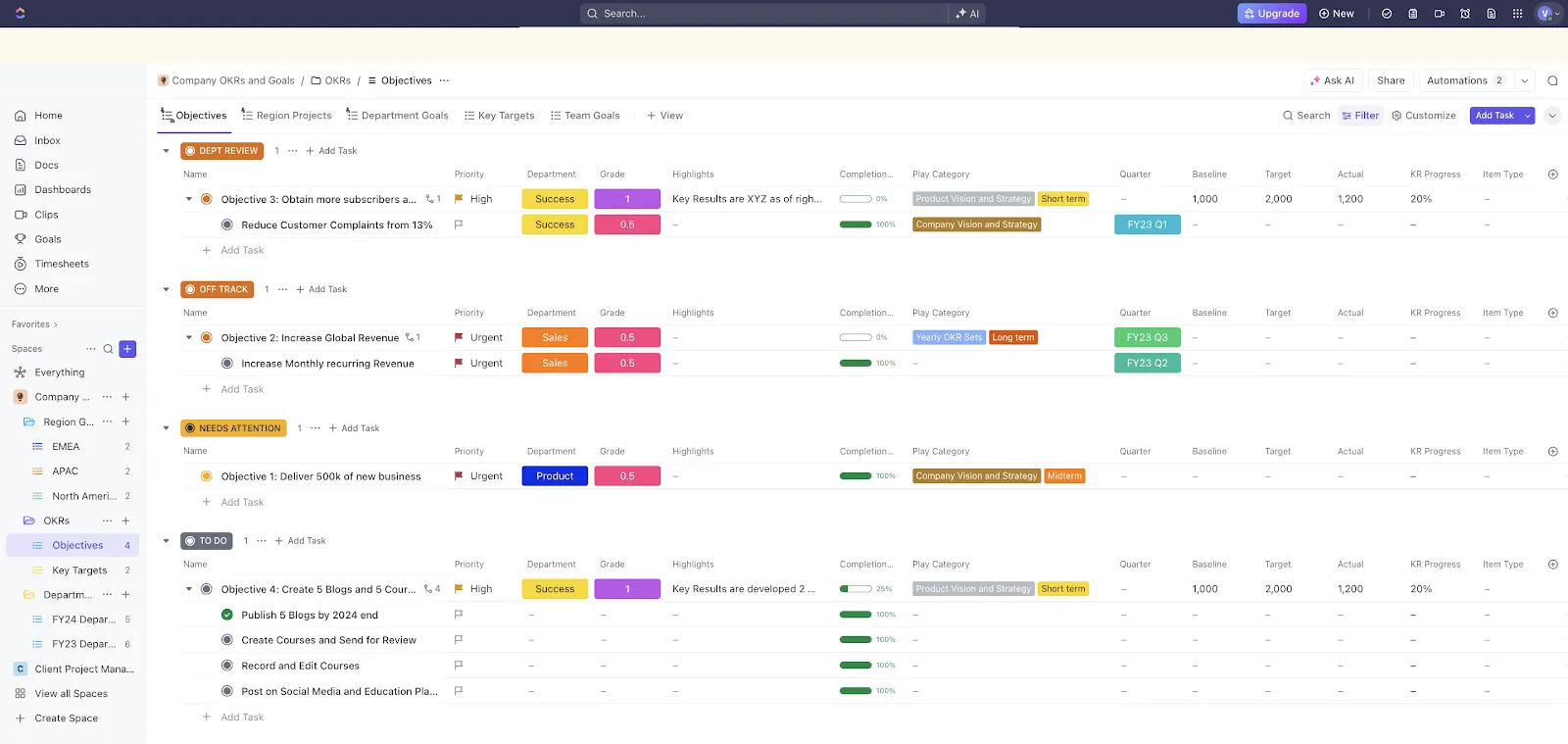The height and width of the screenshot is (744, 1568).
Task: Collapse the OFF TRACK group
Action: pos(166,289)
